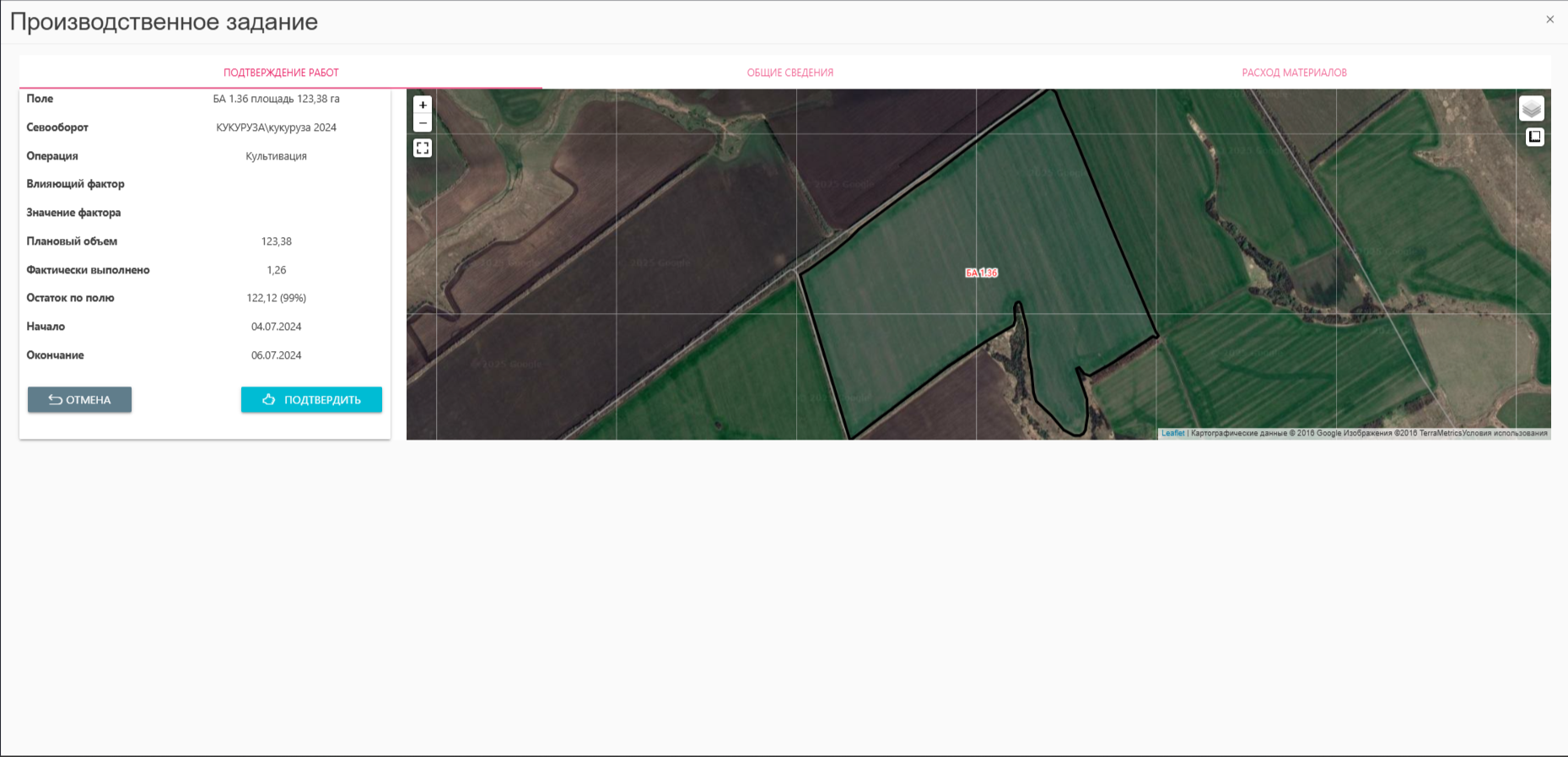The height and width of the screenshot is (757, 1568).
Task: Select the Подтверждение работ tab
Action: click(281, 73)
